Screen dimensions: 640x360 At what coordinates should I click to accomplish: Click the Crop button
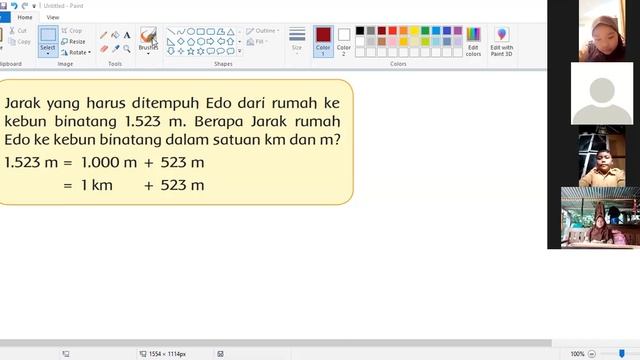pos(72,31)
